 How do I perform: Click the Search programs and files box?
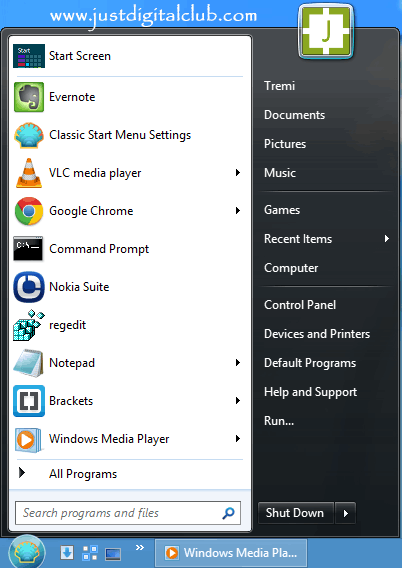128,513
